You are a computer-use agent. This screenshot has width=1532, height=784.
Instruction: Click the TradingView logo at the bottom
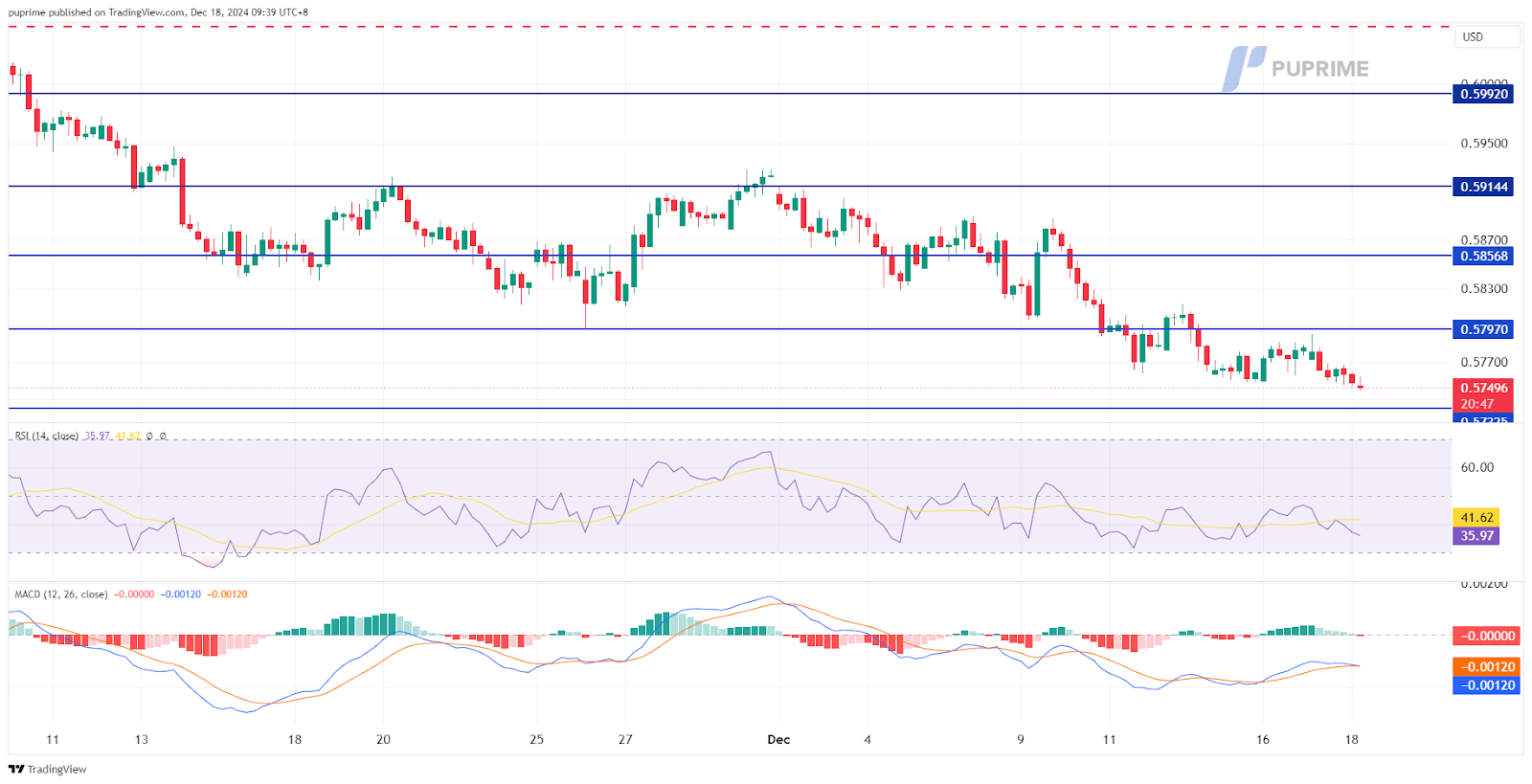pos(48,769)
